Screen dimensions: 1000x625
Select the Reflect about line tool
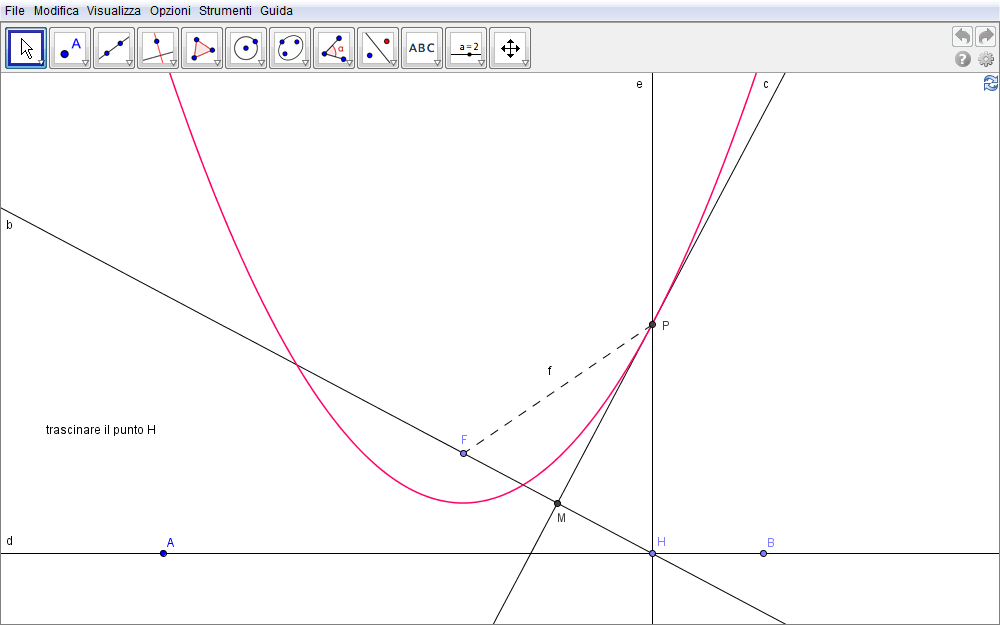click(378, 47)
